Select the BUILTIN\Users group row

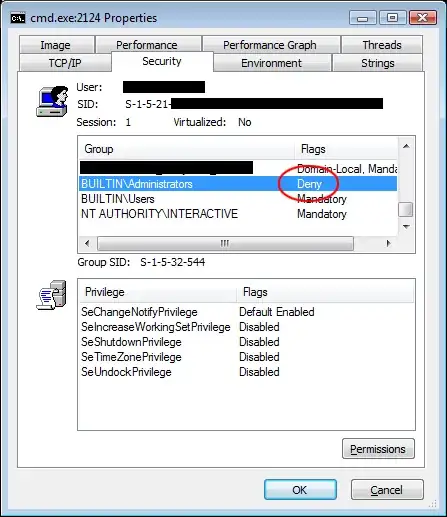[x=238, y=199]
